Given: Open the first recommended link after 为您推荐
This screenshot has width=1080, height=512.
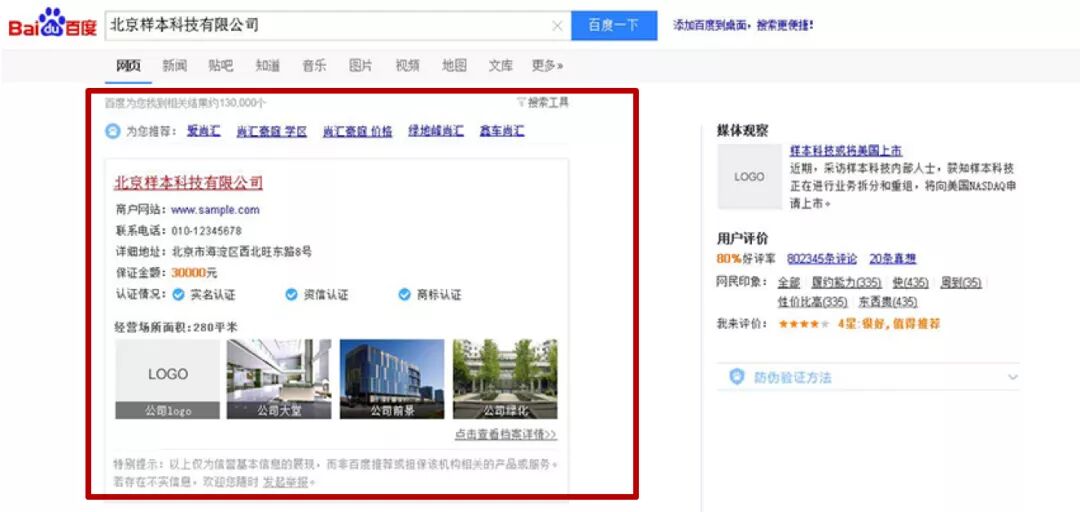Looking at the screenshot, I should click(x=204, y=131).
